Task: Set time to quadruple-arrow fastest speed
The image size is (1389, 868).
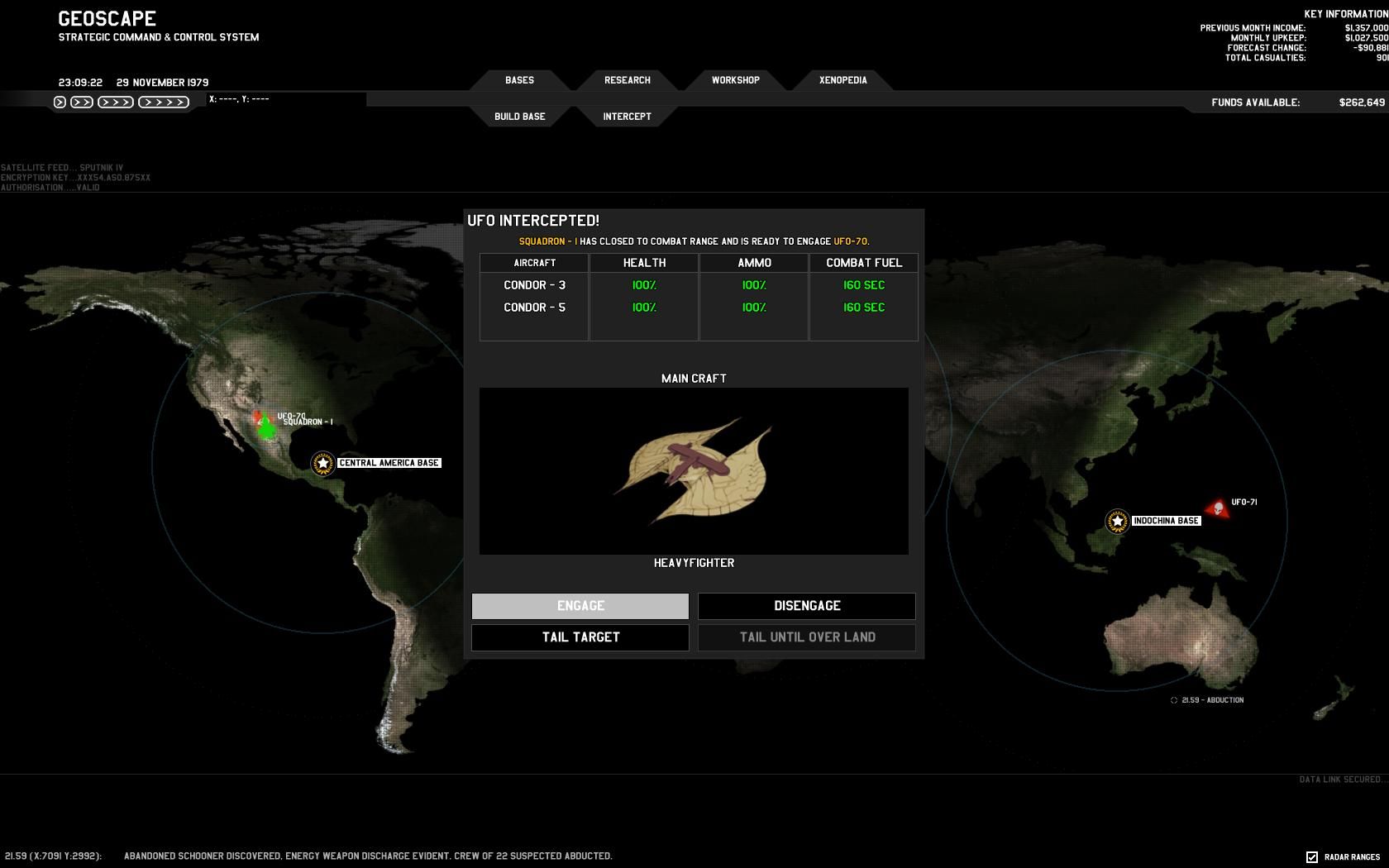Action: (164, 103)
